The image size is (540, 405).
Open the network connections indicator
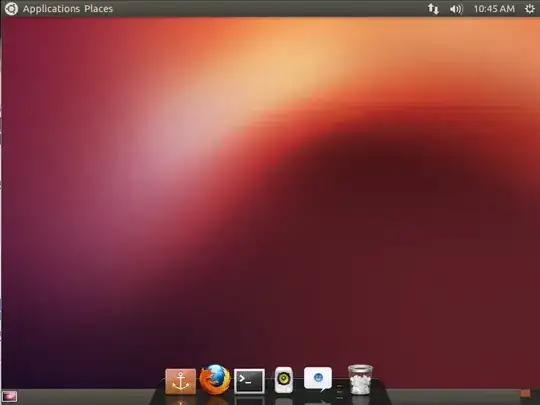pos(433,9)
